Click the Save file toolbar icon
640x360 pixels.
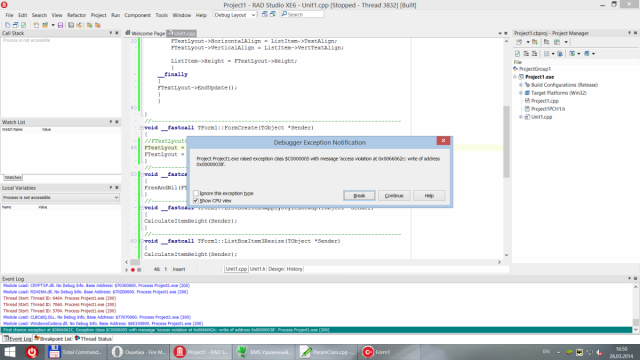(60, 25)
